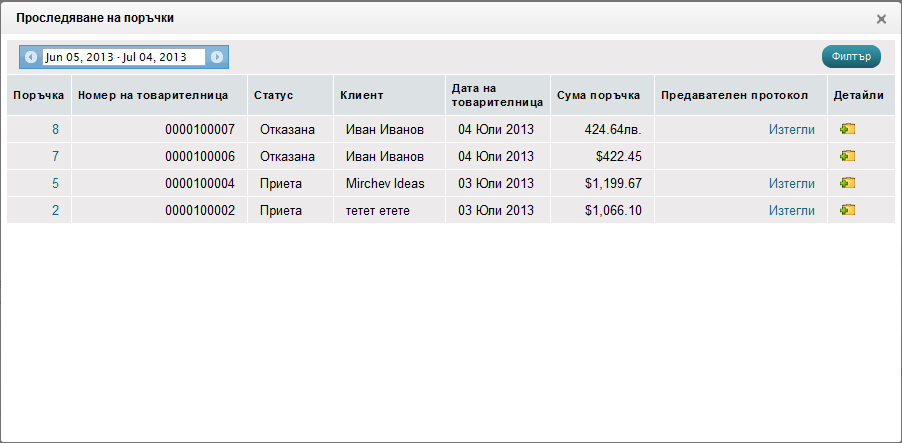Open order number 8 link

pos(56,129)
